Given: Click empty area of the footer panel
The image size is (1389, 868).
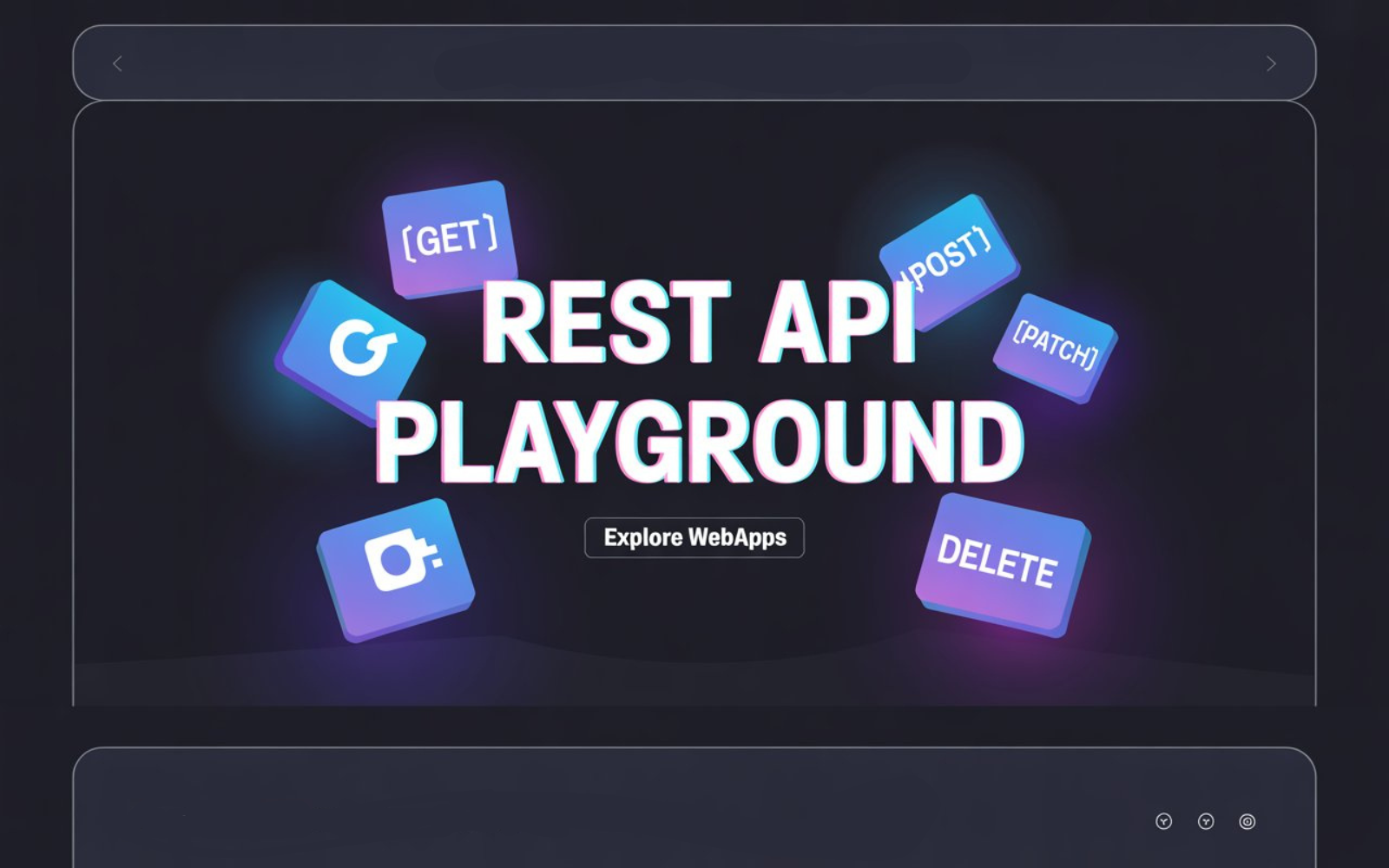Looking at the screenshot, I should click(x=608, y=816).
